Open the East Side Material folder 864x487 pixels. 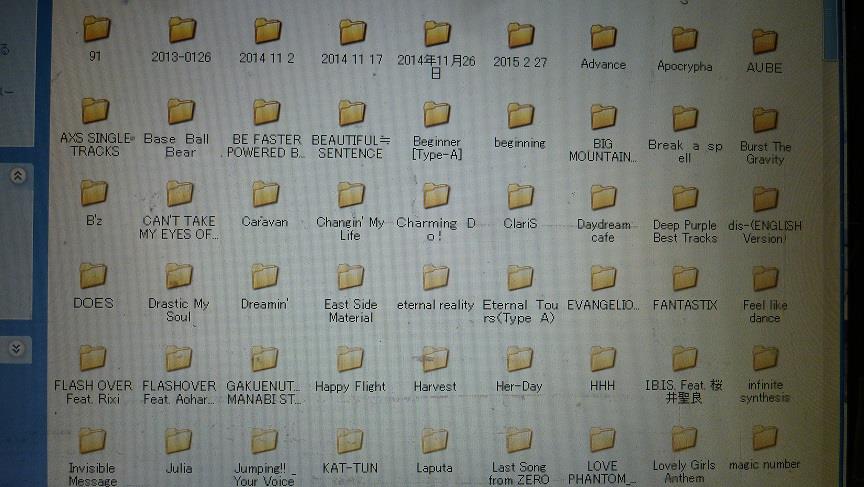[x=350, y=277]
